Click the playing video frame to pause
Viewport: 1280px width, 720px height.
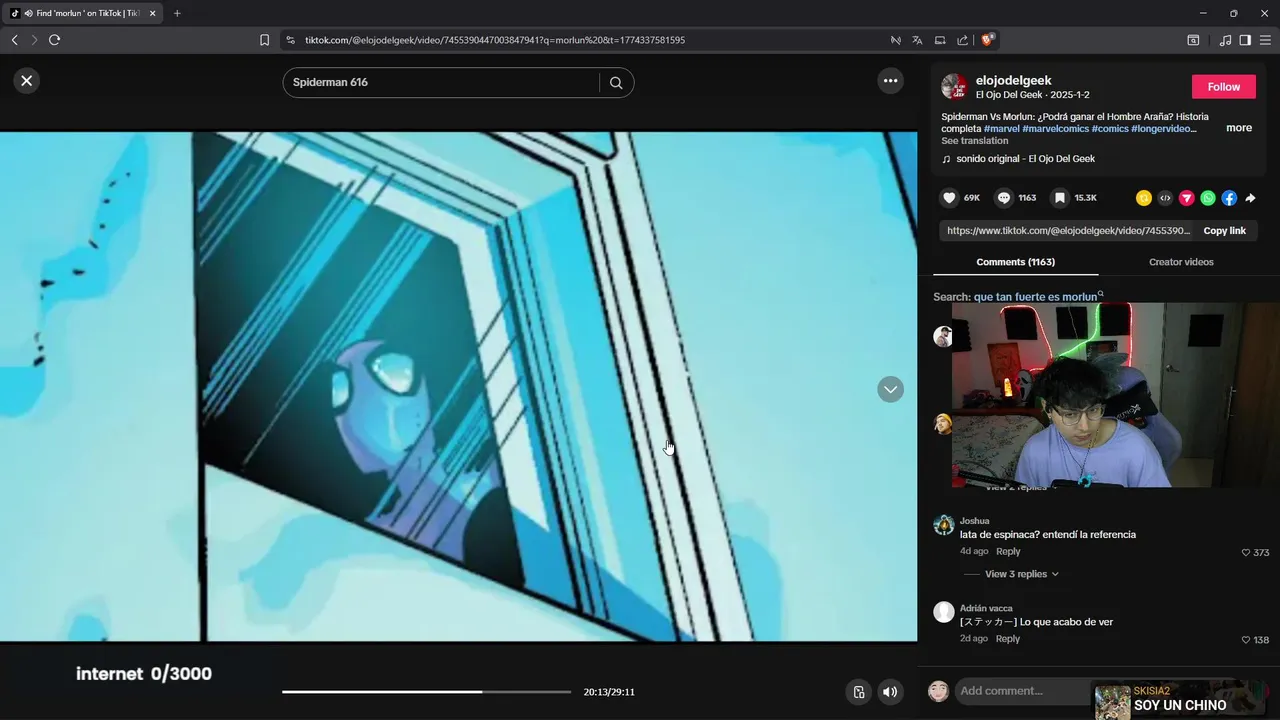click(x=458, y=387)
